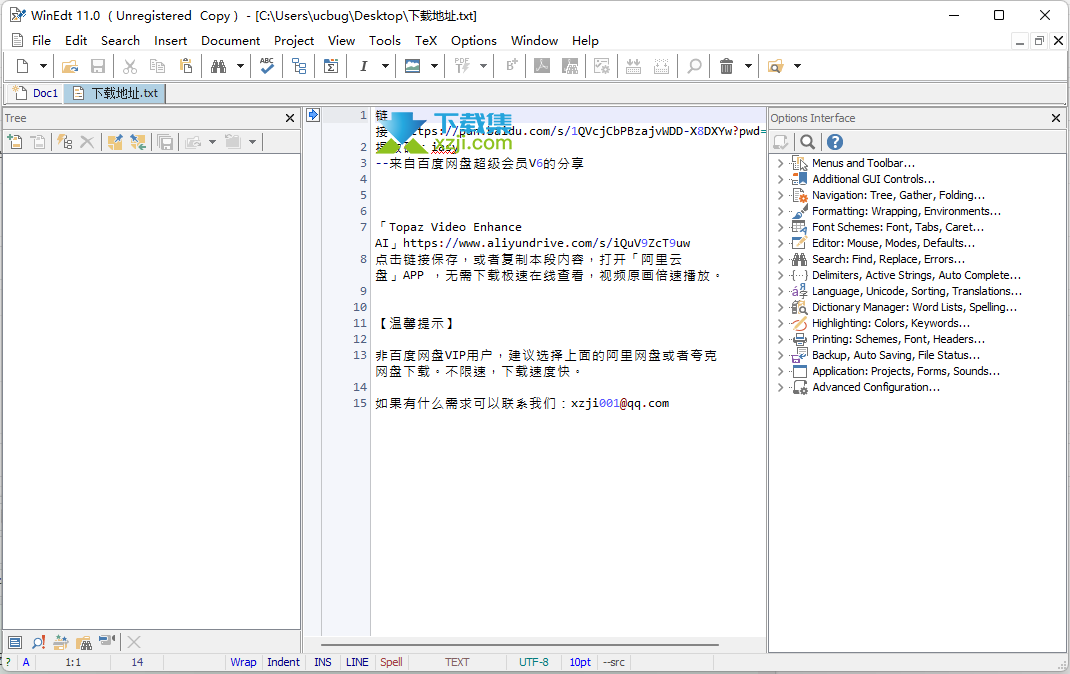Click the pin note icon in Tree toolbar
Screen dimensions: 1070x674
pyautogui.click(x=115, y=142)
